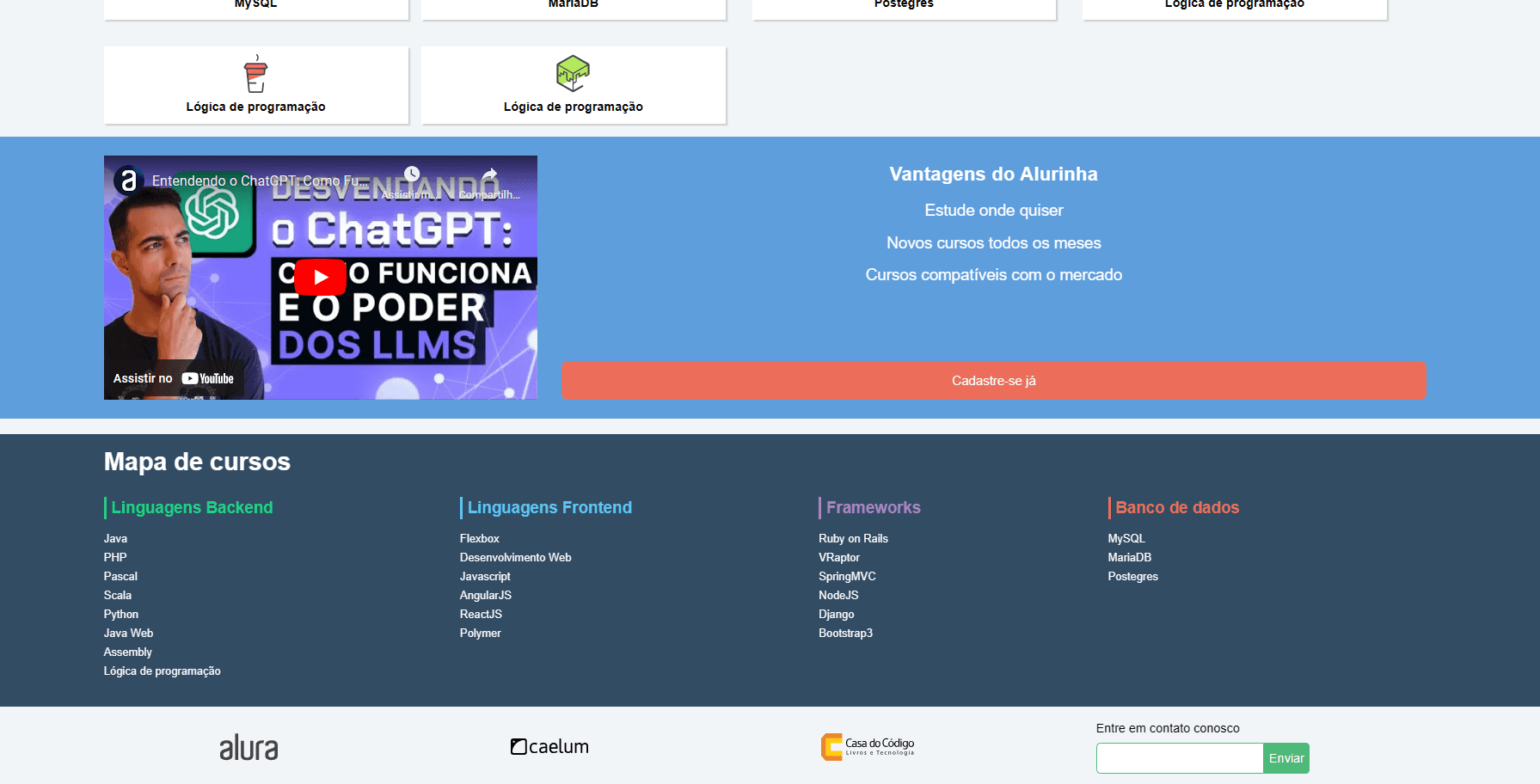The height and width of the screenshot is (784, 1540).
Task: Click the Enviar button
Action: coord(1286,758)
